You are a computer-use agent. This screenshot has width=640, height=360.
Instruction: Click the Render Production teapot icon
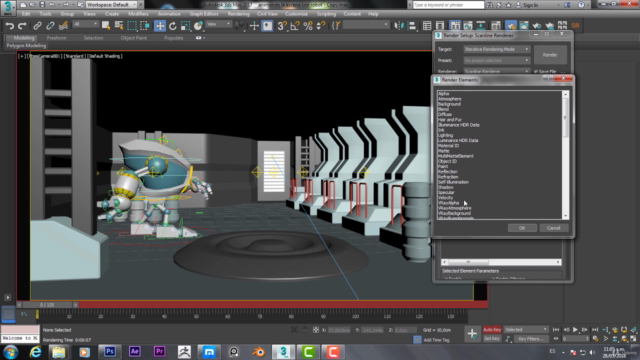pyautogui.click(x=537, y=26)
